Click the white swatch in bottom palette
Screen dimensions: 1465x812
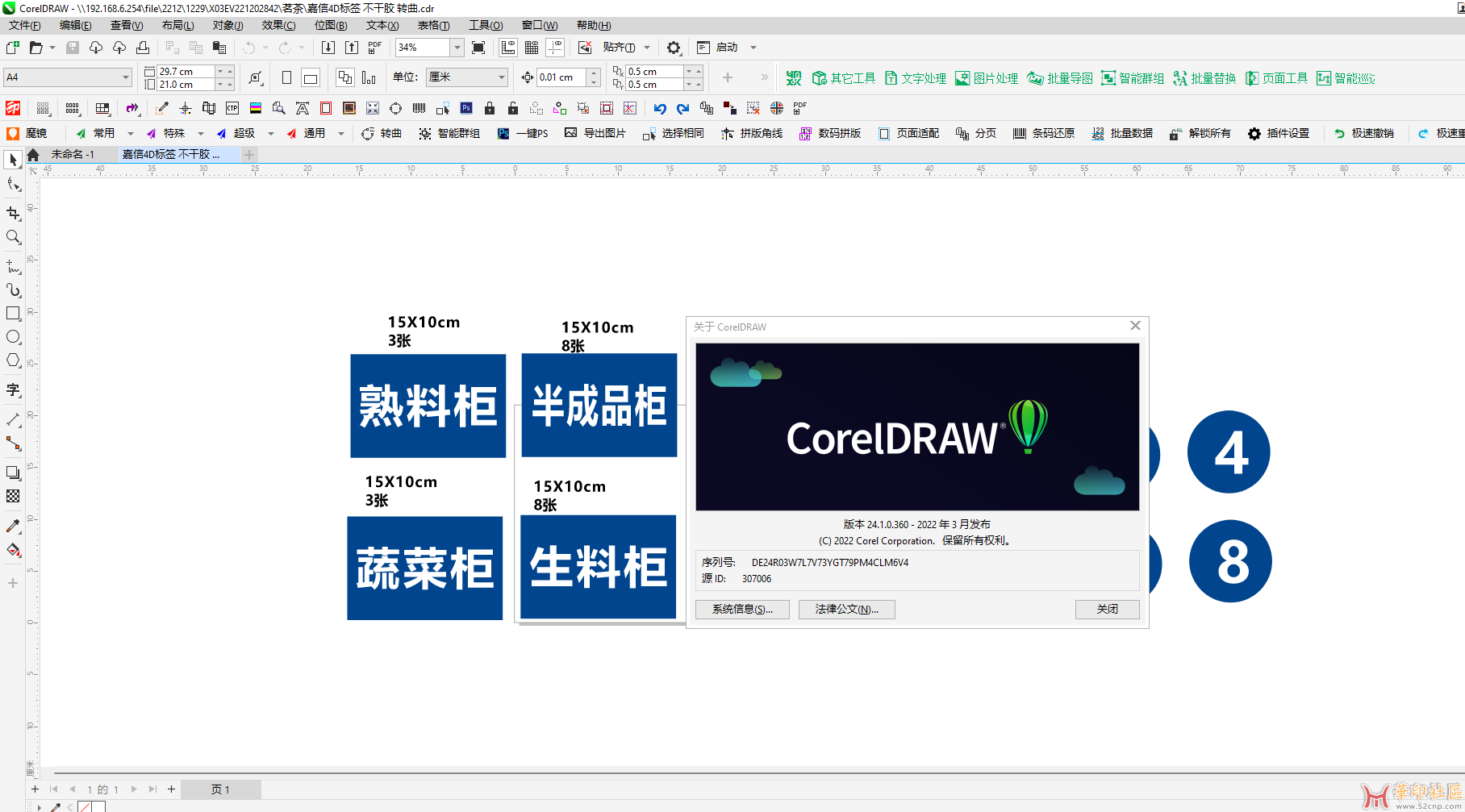click(98, 807)
